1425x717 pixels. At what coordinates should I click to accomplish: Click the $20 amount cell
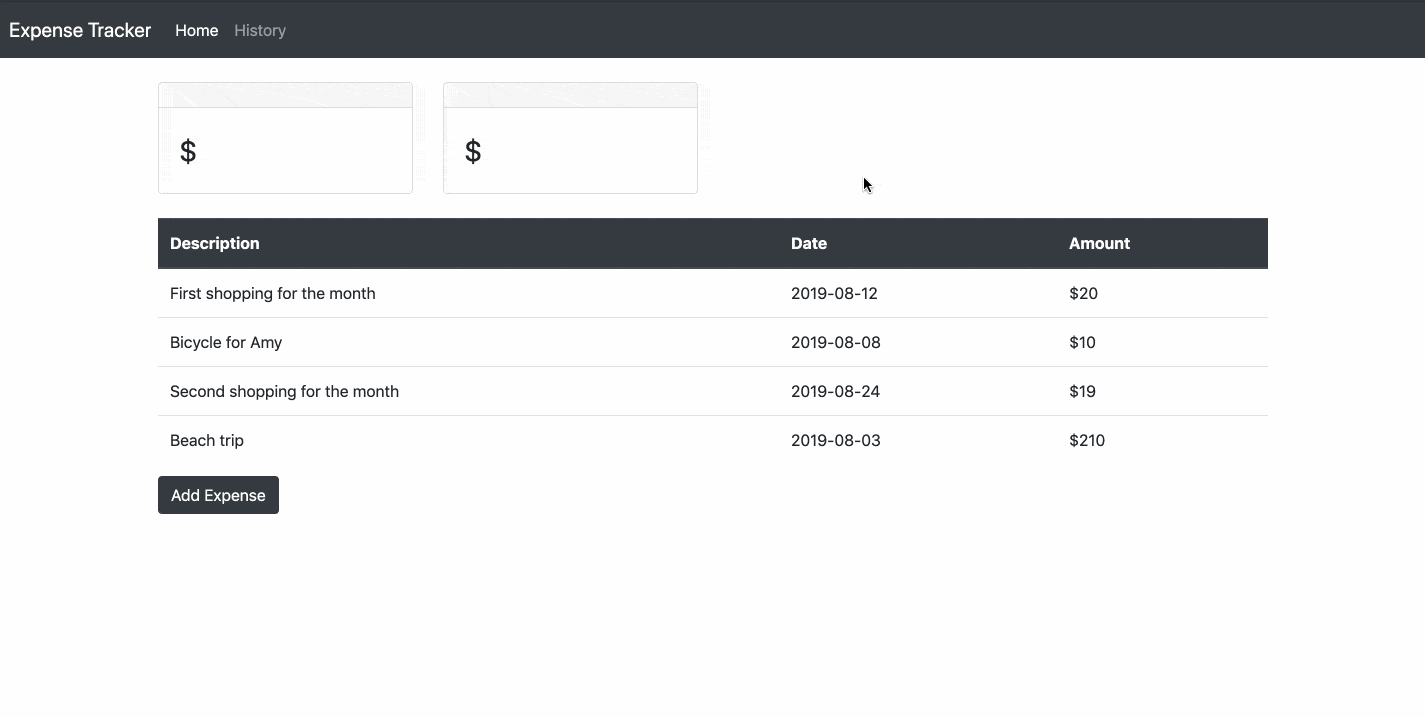(x=1082, y=293)
